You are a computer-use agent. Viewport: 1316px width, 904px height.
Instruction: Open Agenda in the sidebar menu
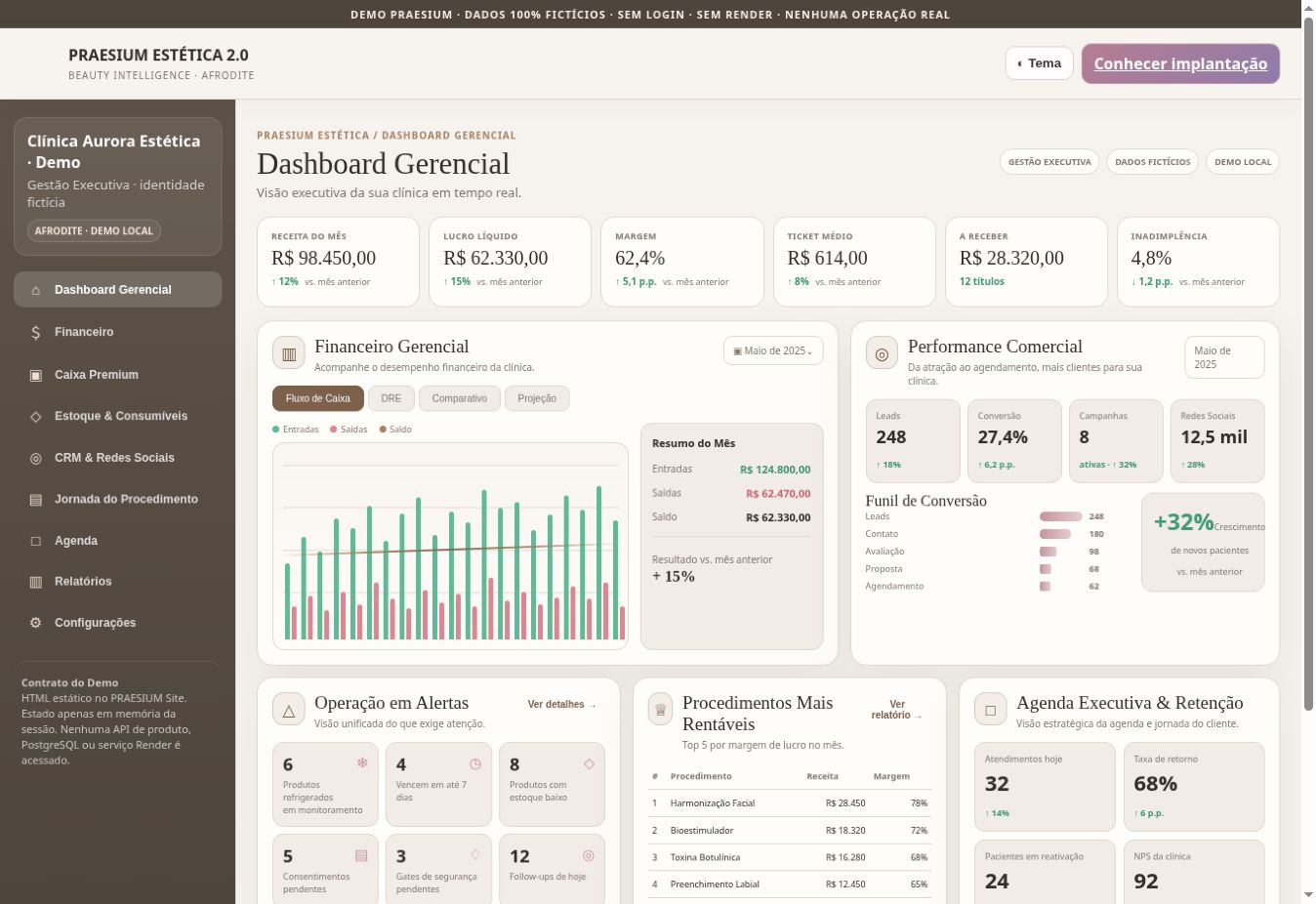click(x=118, y=541)
